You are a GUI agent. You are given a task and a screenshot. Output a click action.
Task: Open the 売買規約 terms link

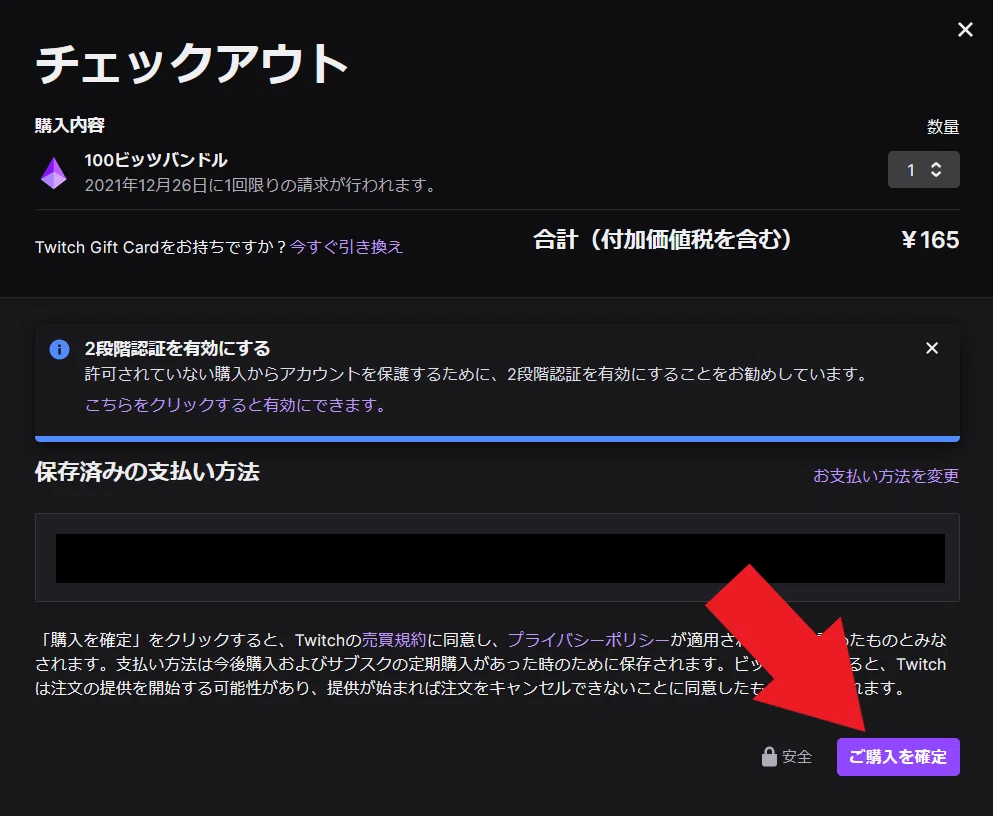pyautogui.click(x=394, y=640)
